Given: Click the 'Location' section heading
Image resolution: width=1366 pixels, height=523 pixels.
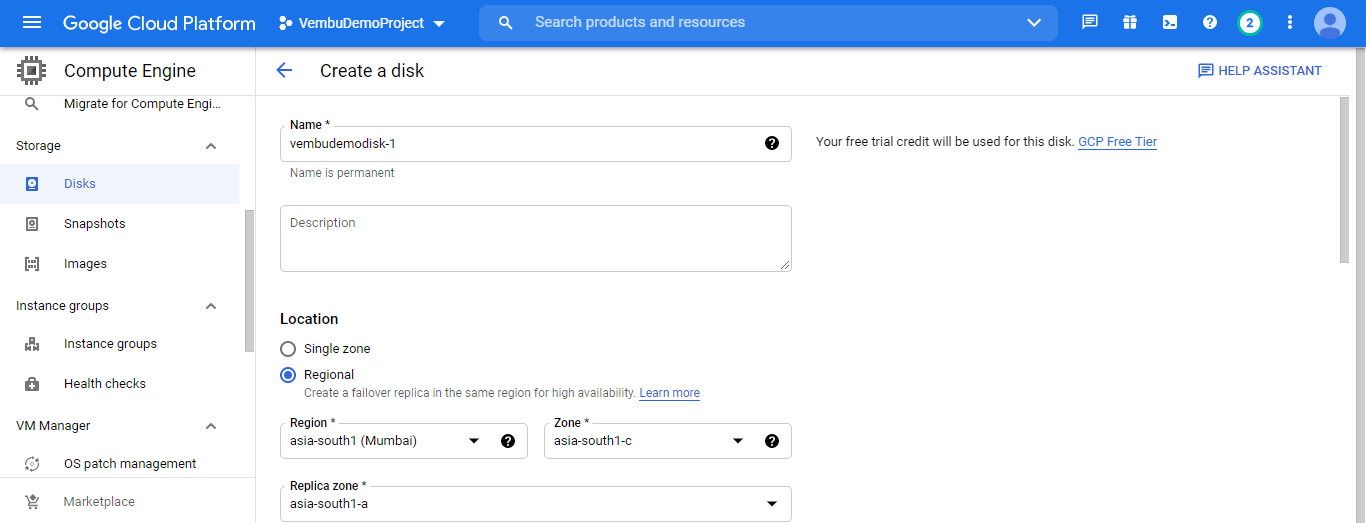Looking at the screenshot, I should (x=309, y=319).
